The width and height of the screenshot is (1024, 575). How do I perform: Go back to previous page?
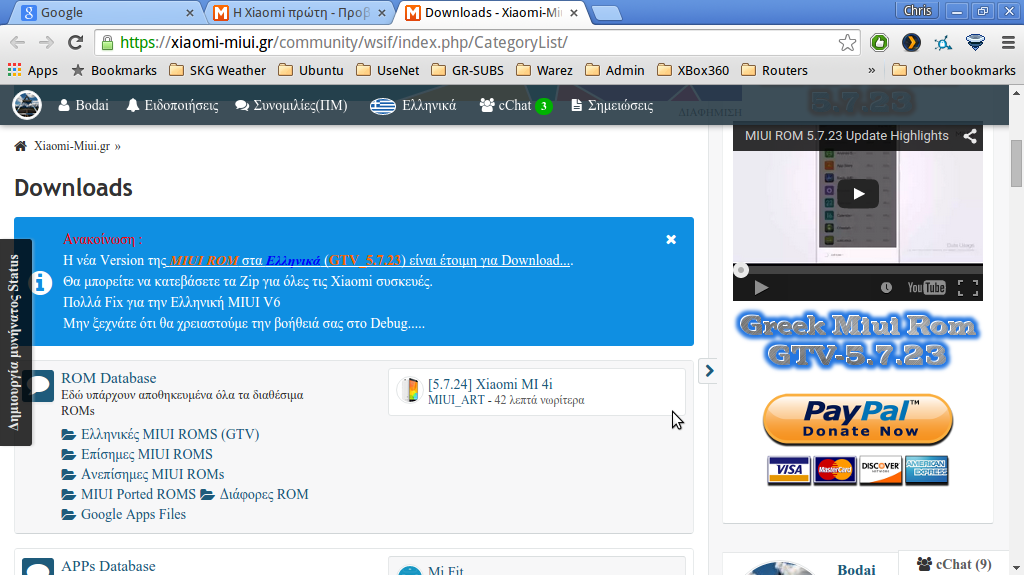18,42
